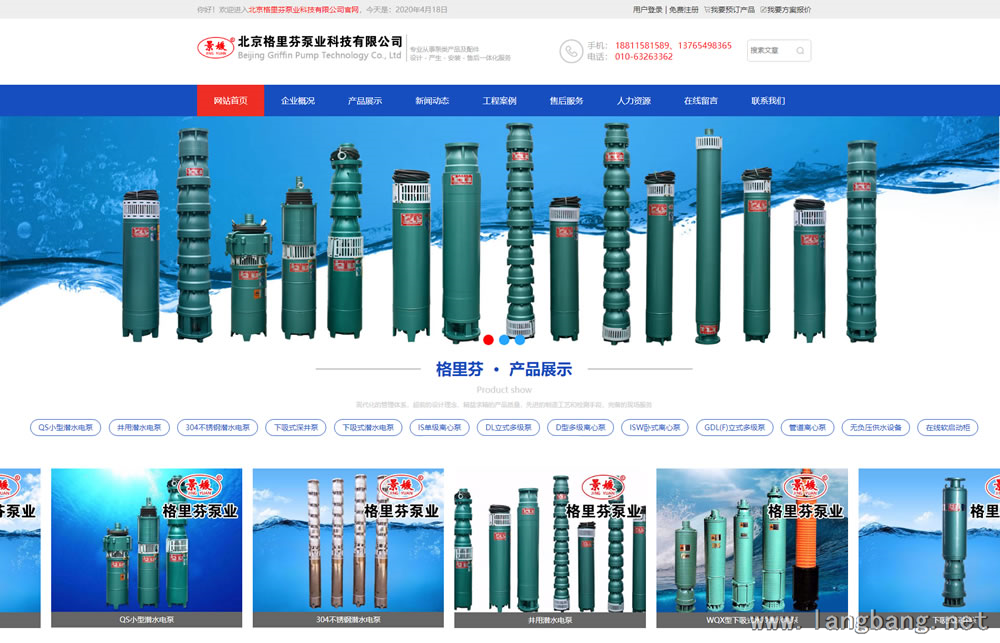The width and height of the screenshot is (1000, 643).
Task: Click the GDL(F)立式多级泵 category pill
Action: (735, 427)
